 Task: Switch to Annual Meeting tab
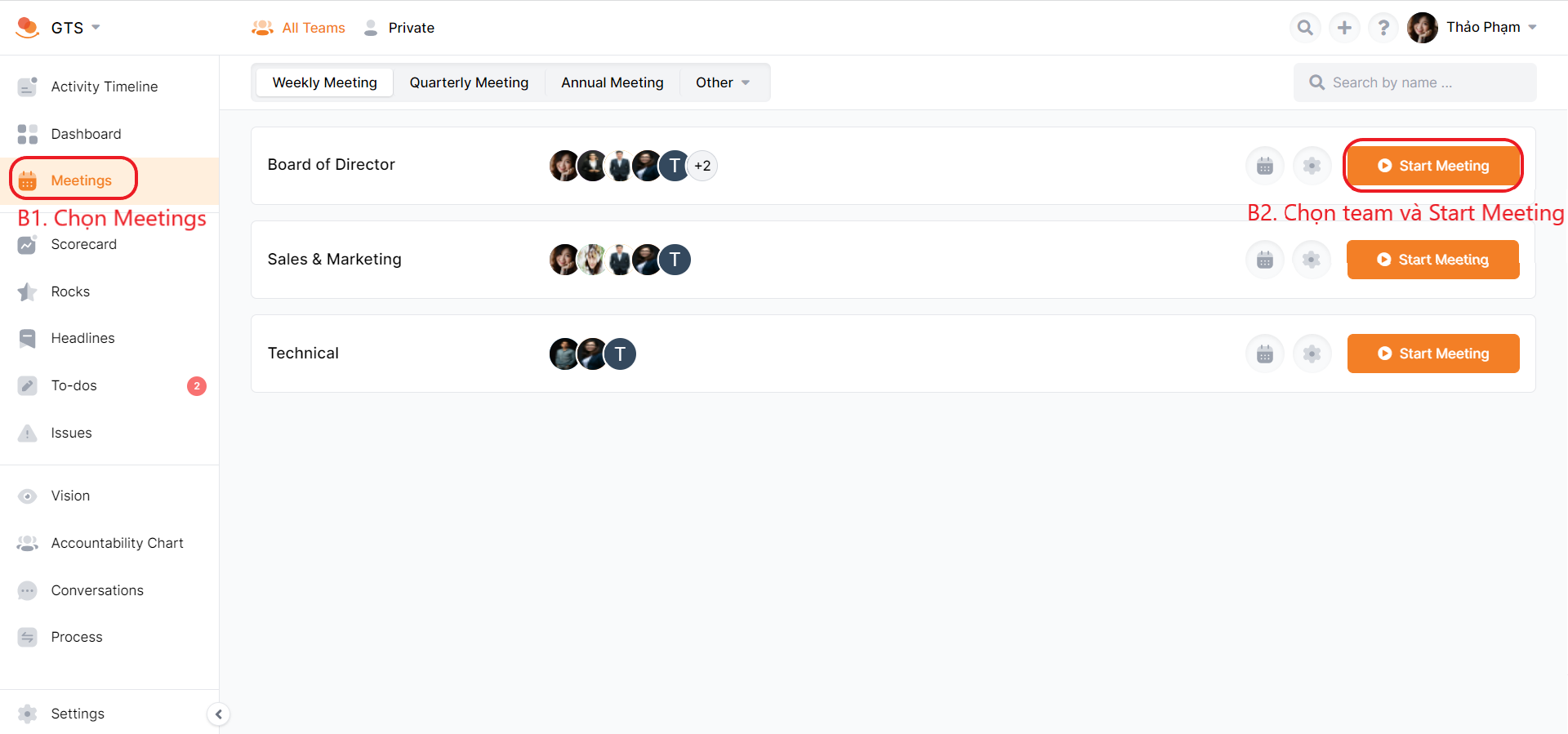[x=612, y=82]
